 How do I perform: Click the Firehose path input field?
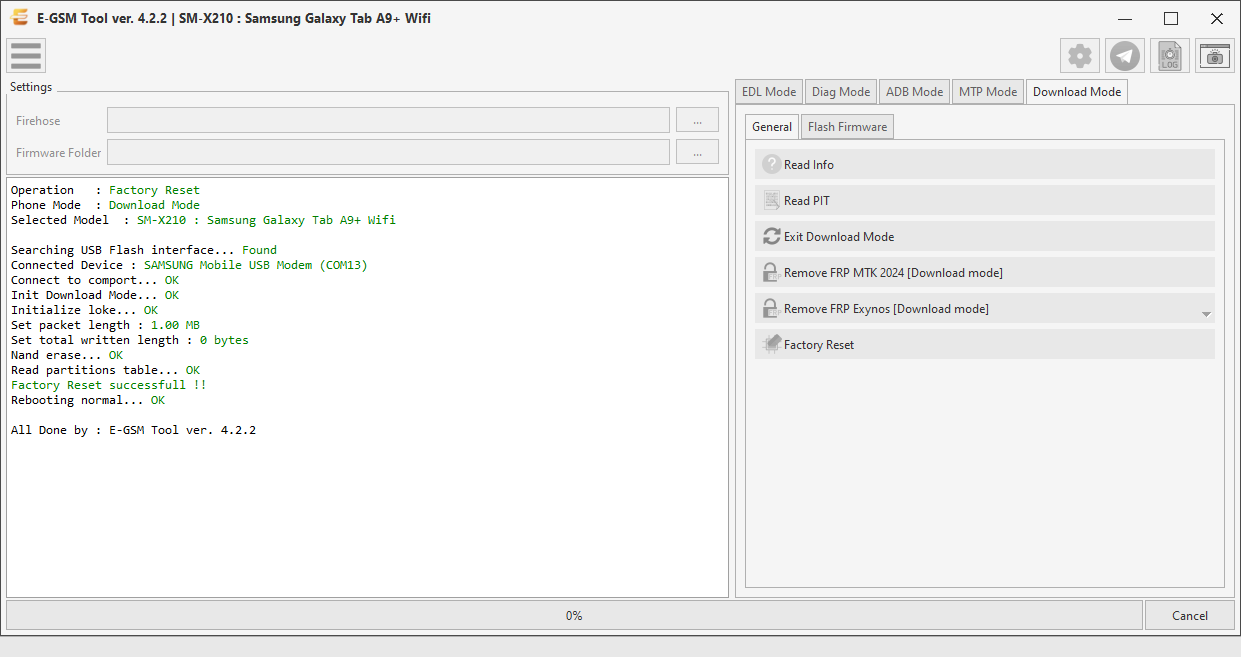[x=388, y=120]
